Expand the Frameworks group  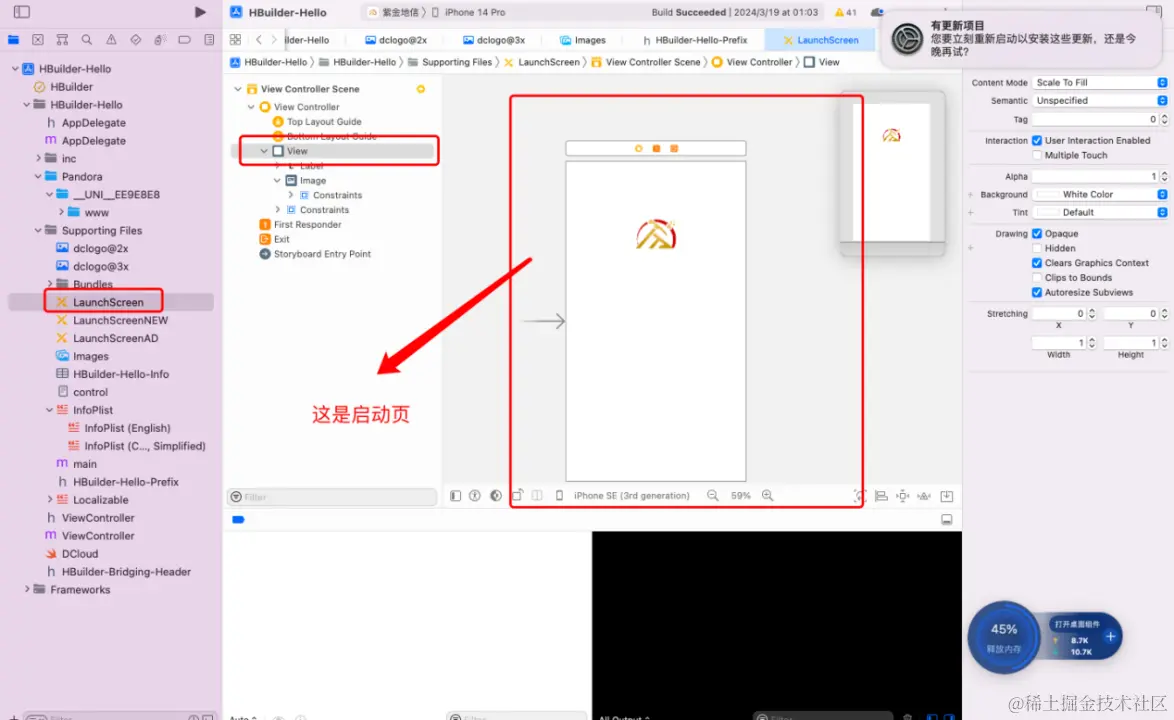pyautogui.click(x=27, y=590)
